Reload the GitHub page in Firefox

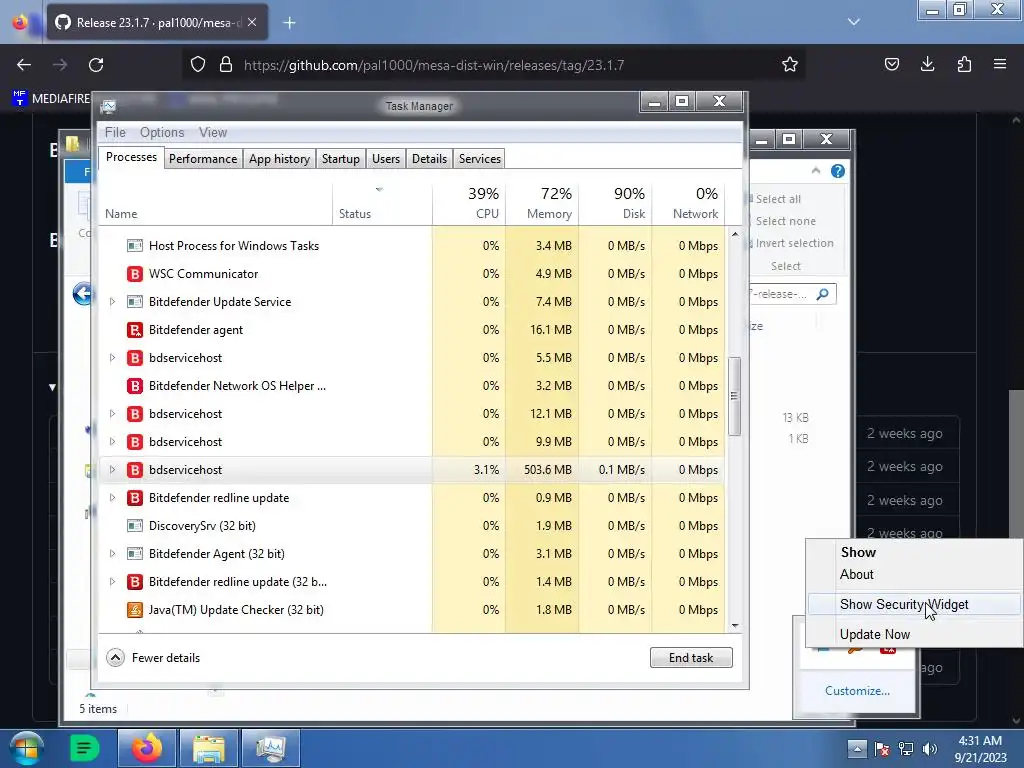[x=96, y=65]
